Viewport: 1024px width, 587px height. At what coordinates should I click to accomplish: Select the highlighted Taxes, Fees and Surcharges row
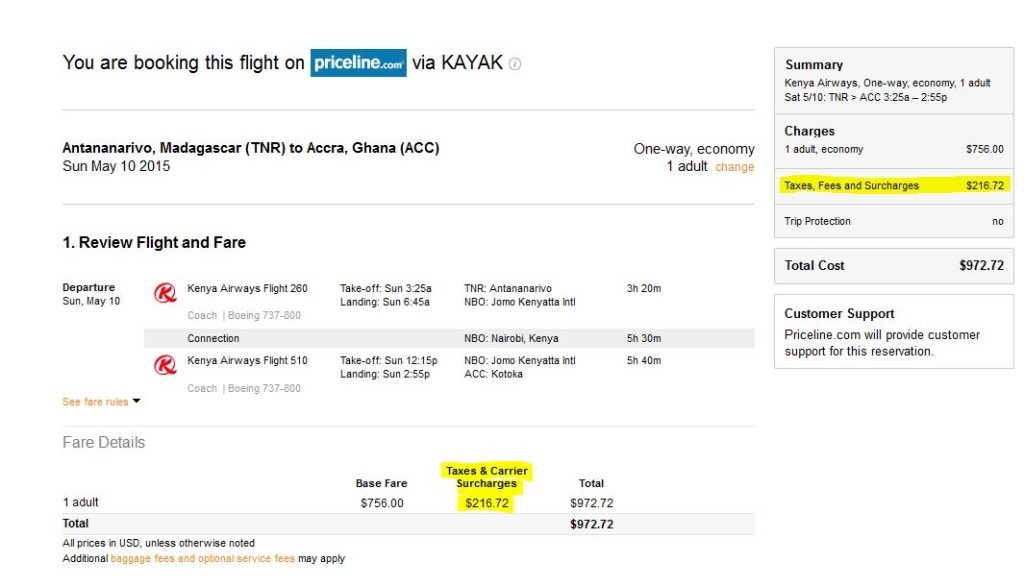[x=893, y=185]
